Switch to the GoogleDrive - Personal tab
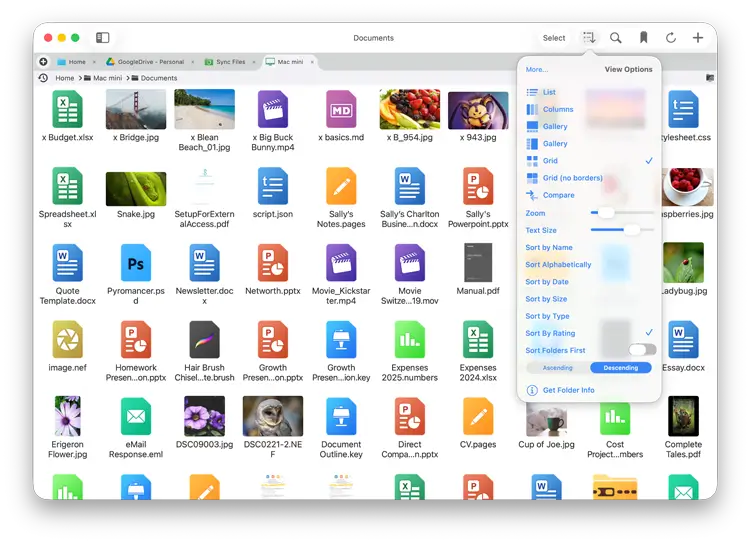Viewport: 750px width, 543px height. click(x=144, y=62)
